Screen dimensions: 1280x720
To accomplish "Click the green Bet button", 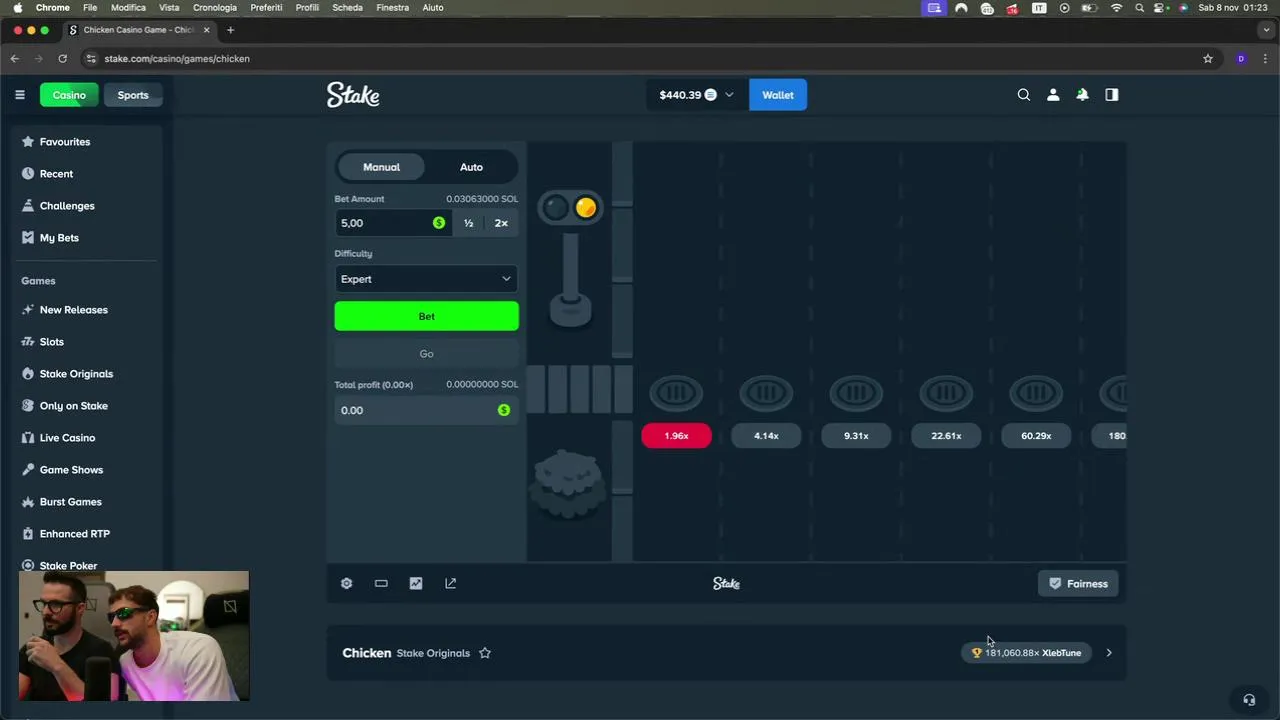I will [x=426, y=316].
